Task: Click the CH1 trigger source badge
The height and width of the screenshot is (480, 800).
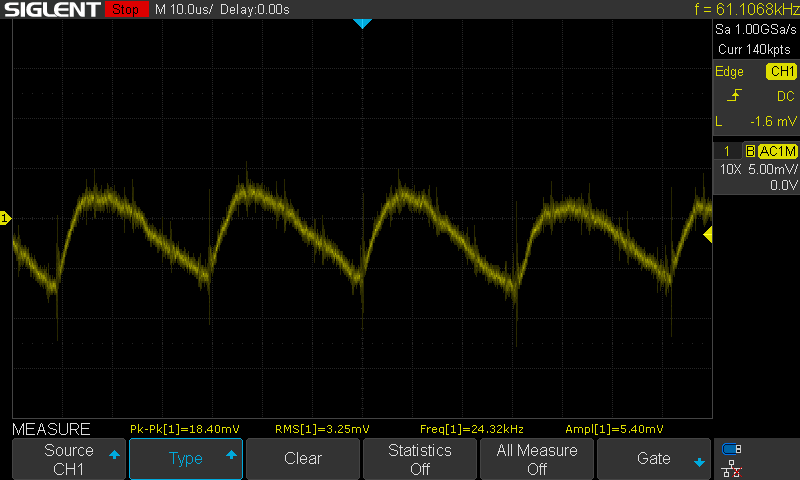Action: (781, 72)
